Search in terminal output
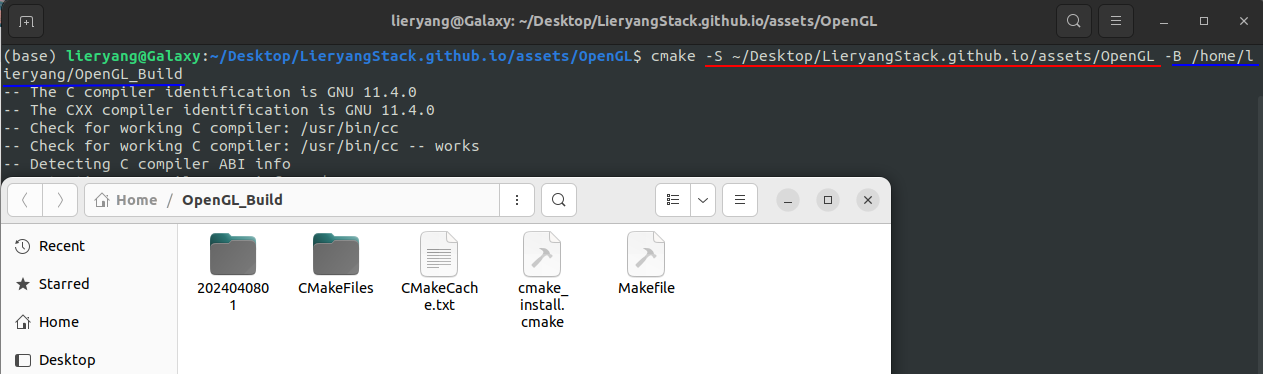Screen dimensions: 1263x374 click(1073, 20)
